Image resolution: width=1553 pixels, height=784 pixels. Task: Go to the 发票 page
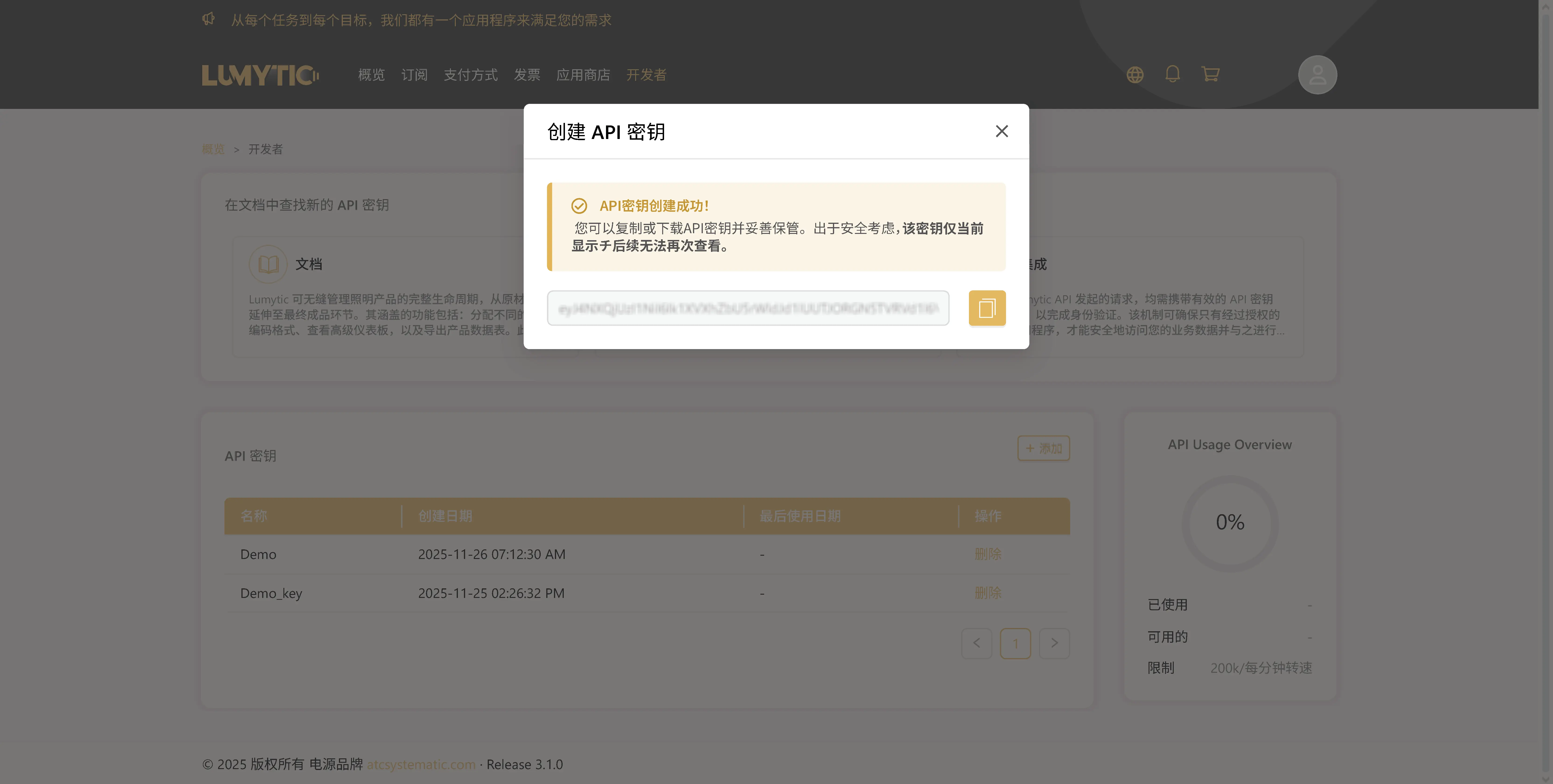click(x=527, y=75)
